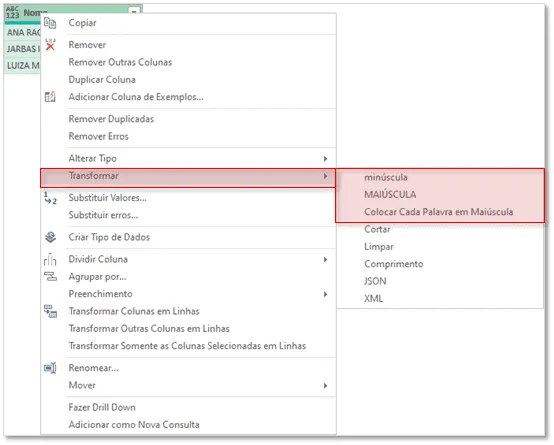Click the ABC123 data type icon

tap(12, 12)
